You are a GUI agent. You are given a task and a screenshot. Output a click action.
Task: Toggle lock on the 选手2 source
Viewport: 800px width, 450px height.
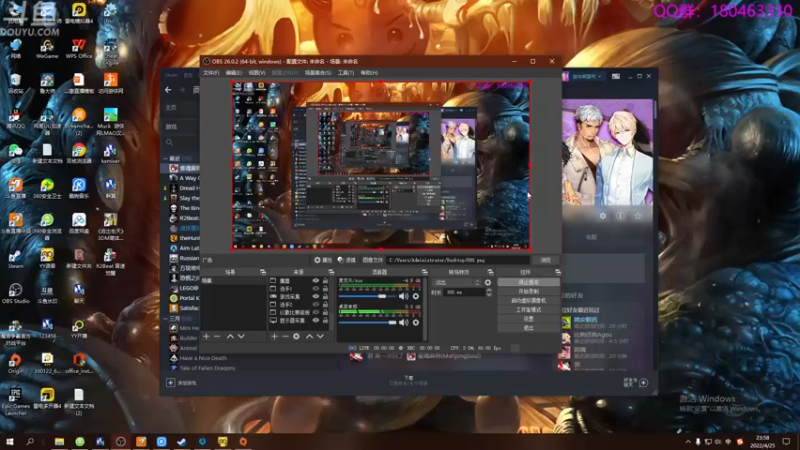325,305
